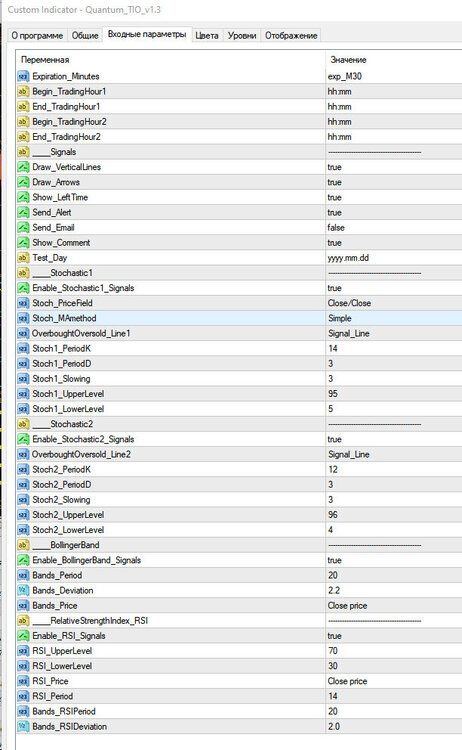Click the Enable_Stochastic1_Signals boolean icon
The image size is (462, 750).
(x=23, y=288)
